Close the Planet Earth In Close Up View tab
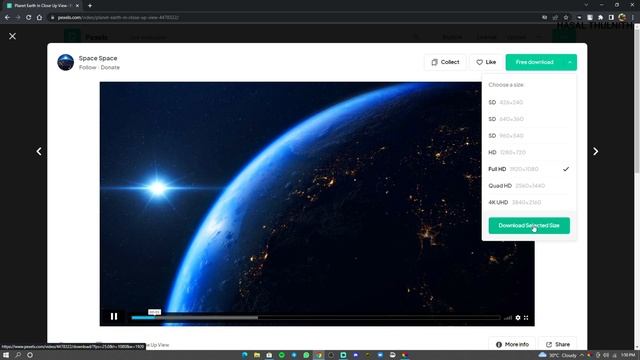This screenshot has height=360, width=640. 78,6
